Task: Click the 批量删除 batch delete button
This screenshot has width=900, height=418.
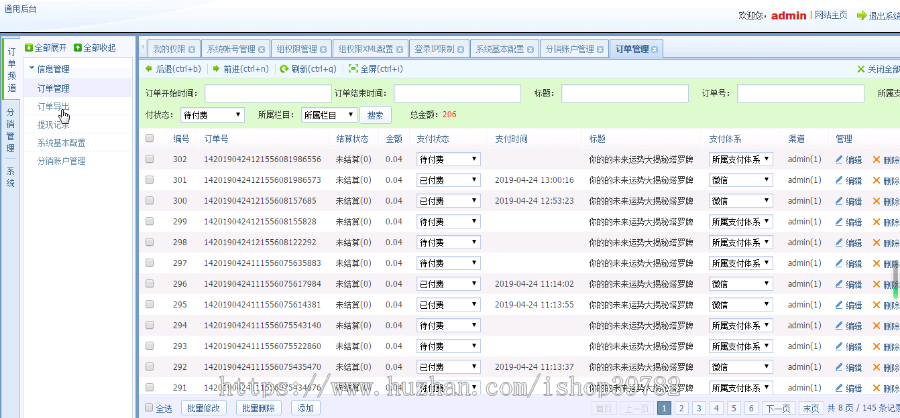Action: click(x=258, y=408)
